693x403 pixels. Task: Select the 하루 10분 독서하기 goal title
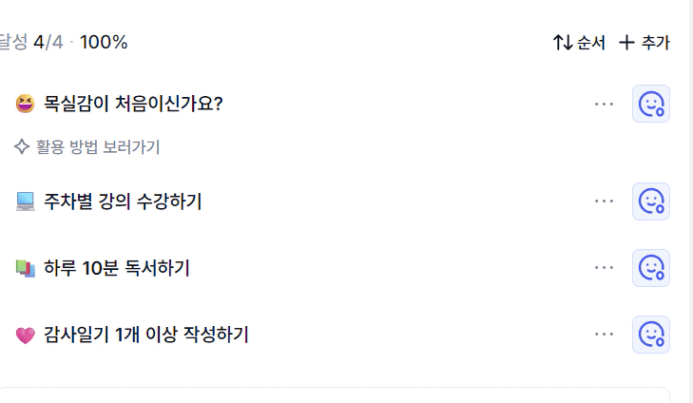[117, 268]
